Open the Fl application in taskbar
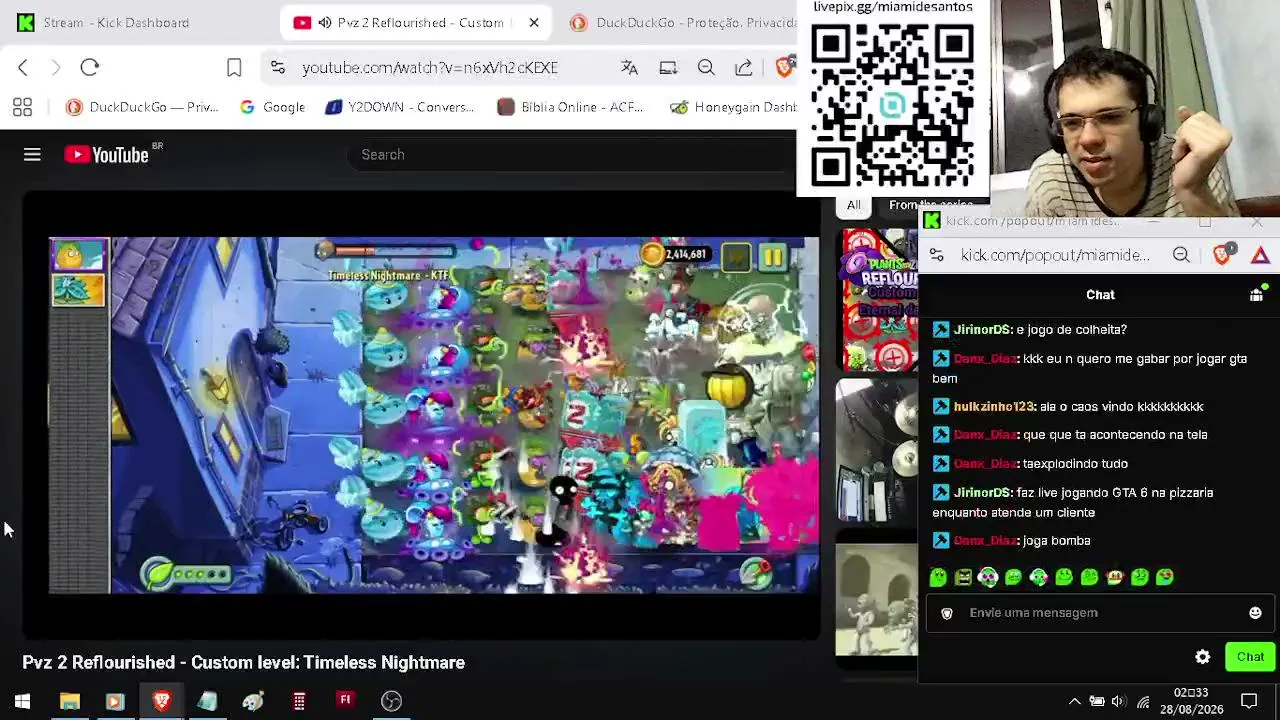 point(345,701)
